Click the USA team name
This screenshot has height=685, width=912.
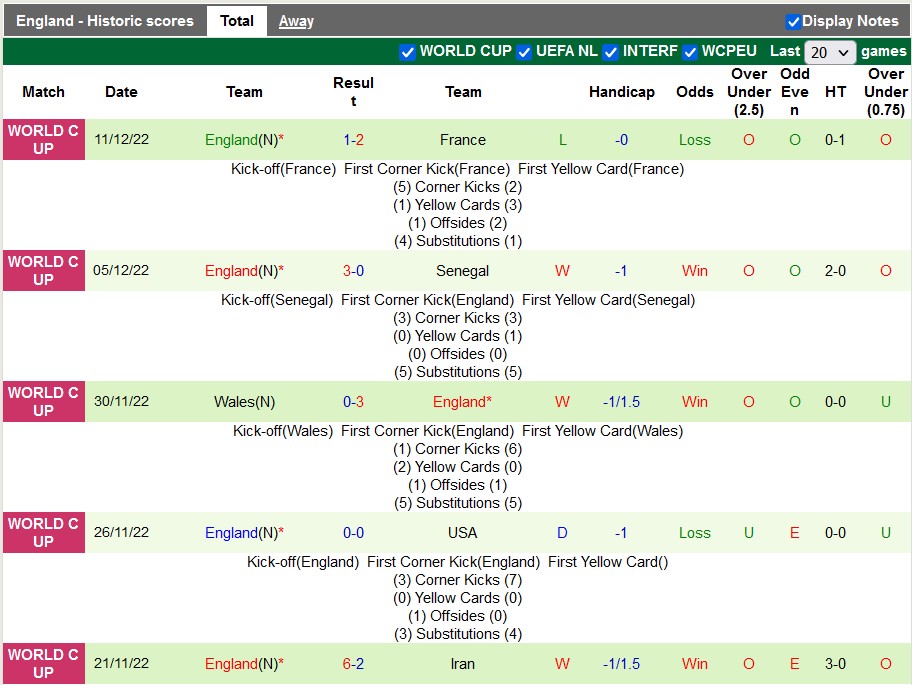tap(463, 533)
